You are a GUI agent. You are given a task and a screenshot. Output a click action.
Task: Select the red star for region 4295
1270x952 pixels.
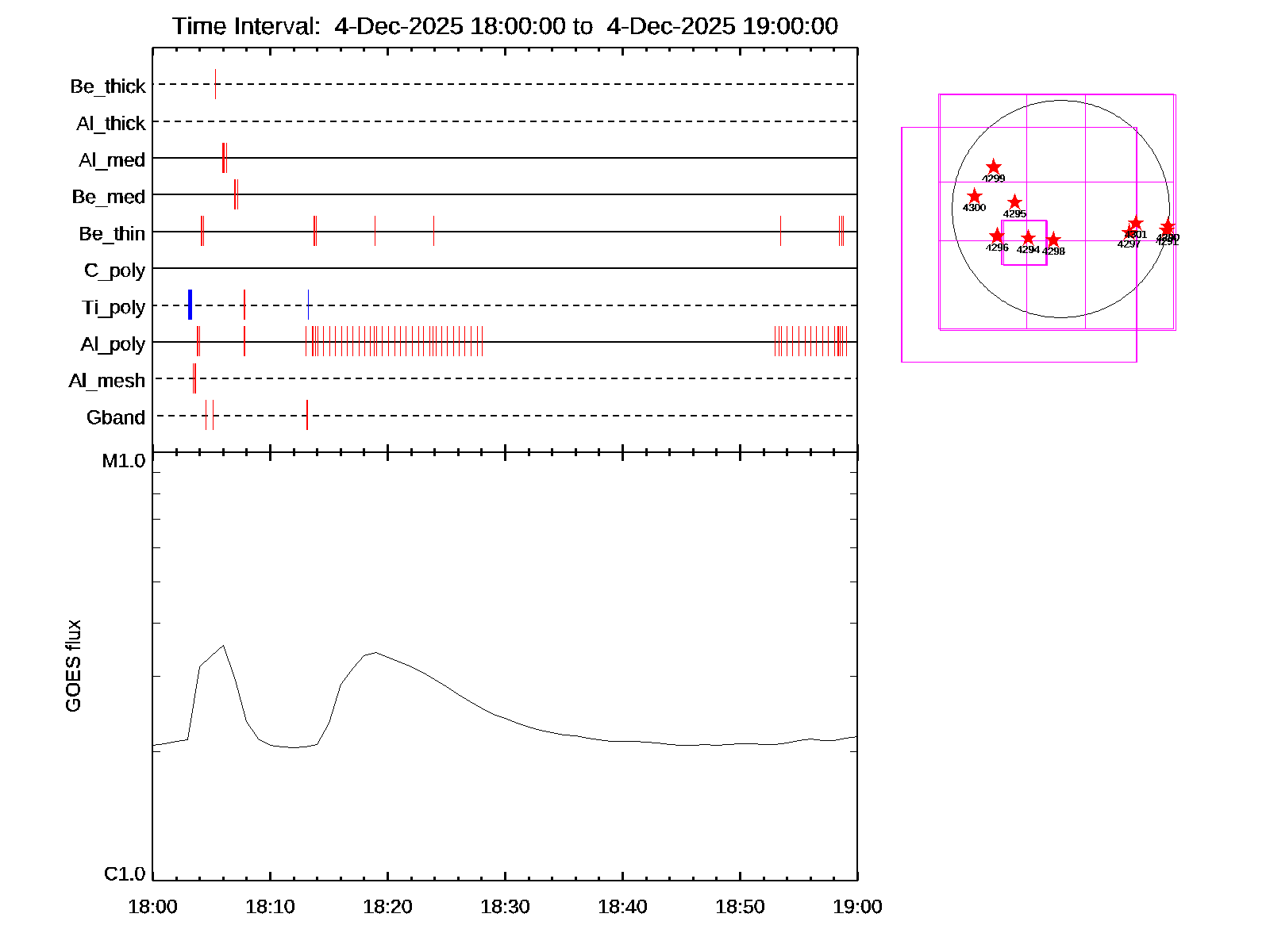pyautogui.click(x=1014, y=202)
